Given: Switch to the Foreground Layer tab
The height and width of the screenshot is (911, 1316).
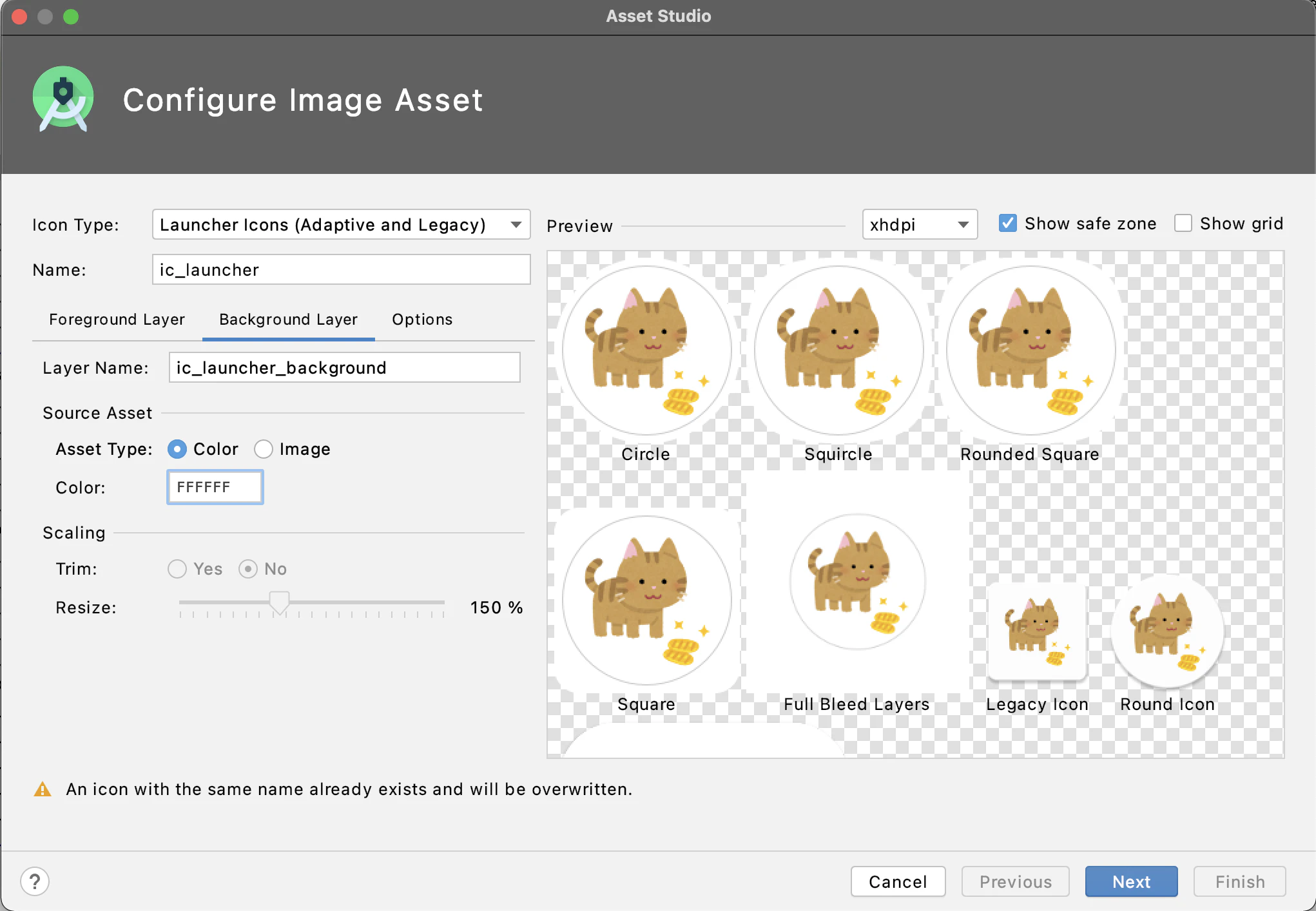Looking at the screenshot, I should [117, 320].
